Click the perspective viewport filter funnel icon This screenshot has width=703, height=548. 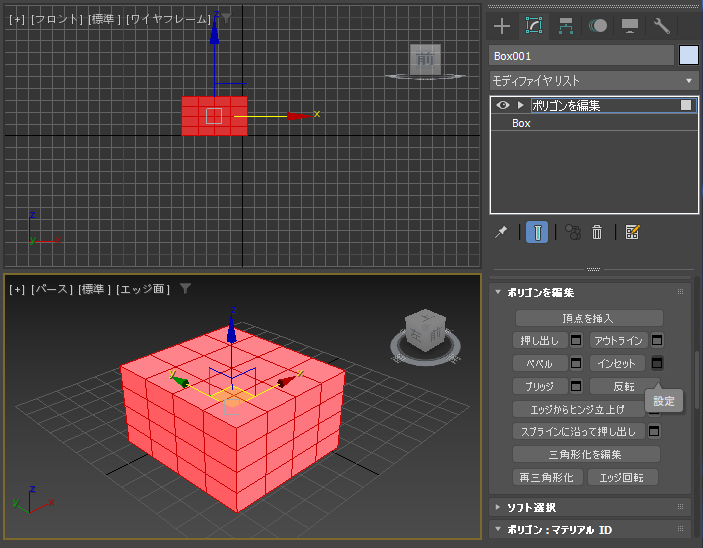coord(185,288)
